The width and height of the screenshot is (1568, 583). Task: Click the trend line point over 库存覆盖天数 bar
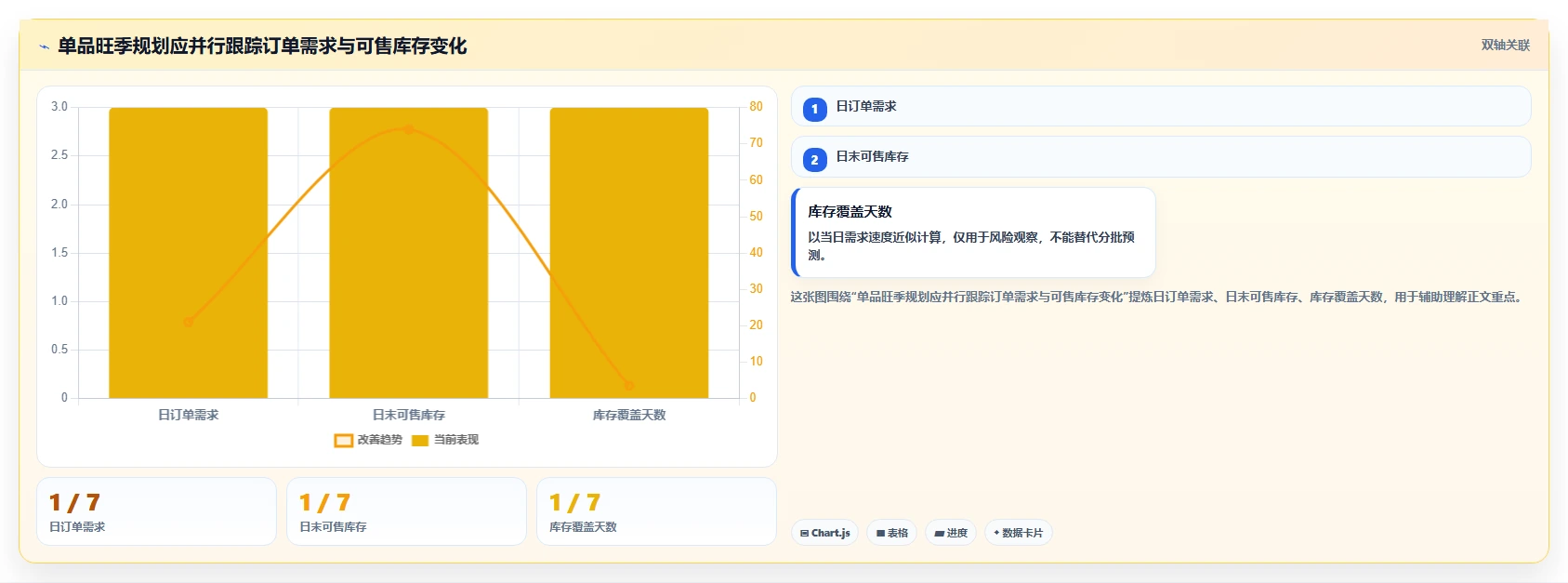(629, 385)
